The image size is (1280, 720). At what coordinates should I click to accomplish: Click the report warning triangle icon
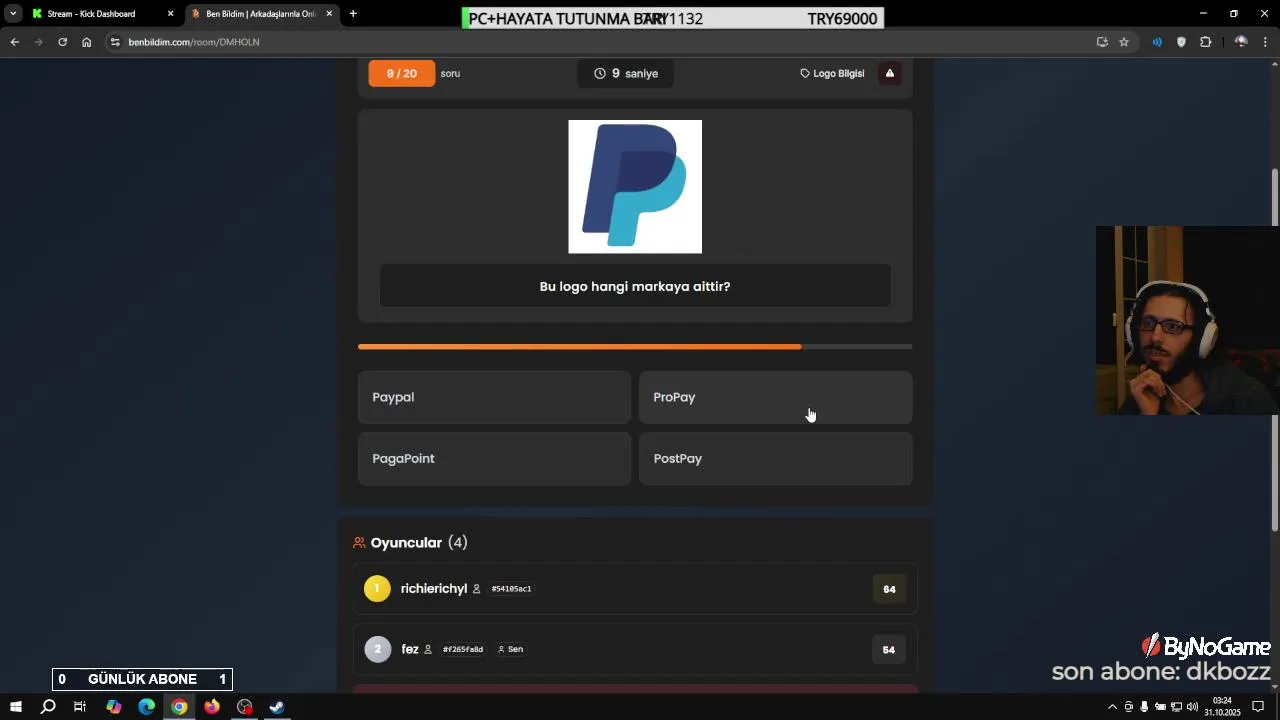(x=890, y=73)
